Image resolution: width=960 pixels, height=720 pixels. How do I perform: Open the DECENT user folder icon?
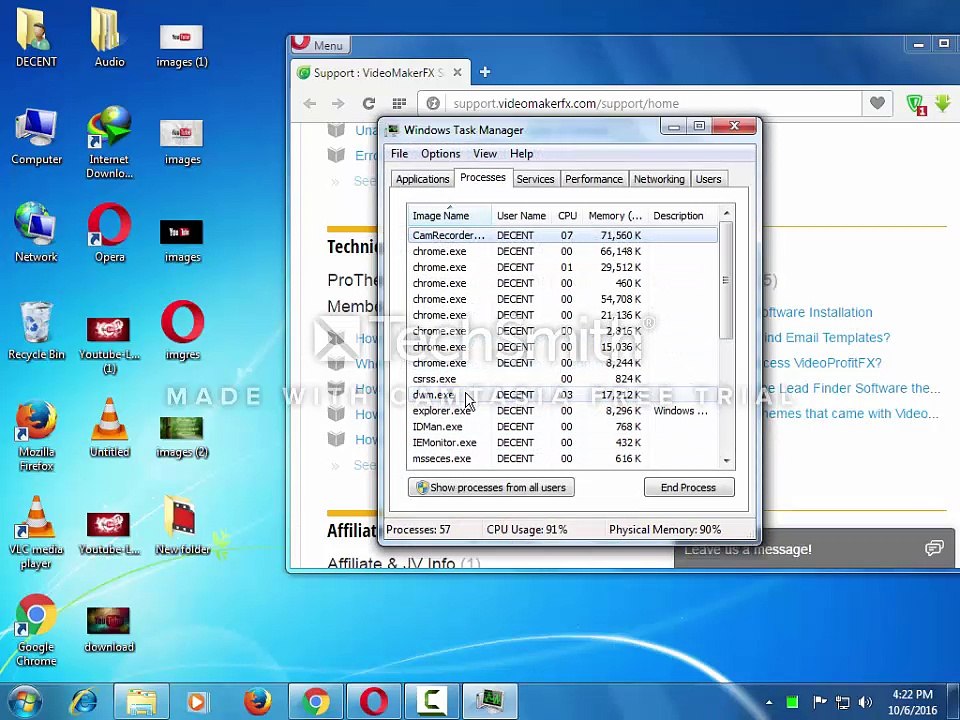(36, 38)
